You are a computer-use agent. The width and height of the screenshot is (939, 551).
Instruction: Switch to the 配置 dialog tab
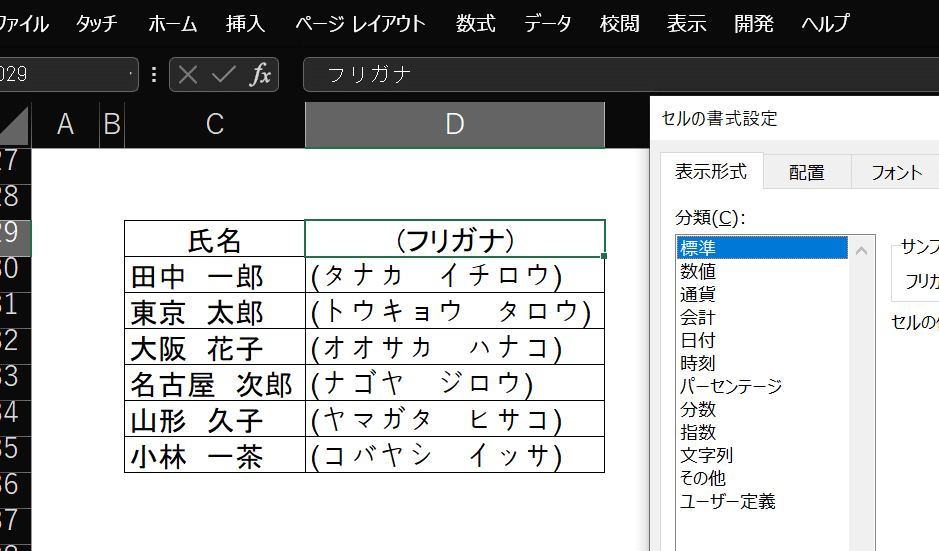coord(807,172)
